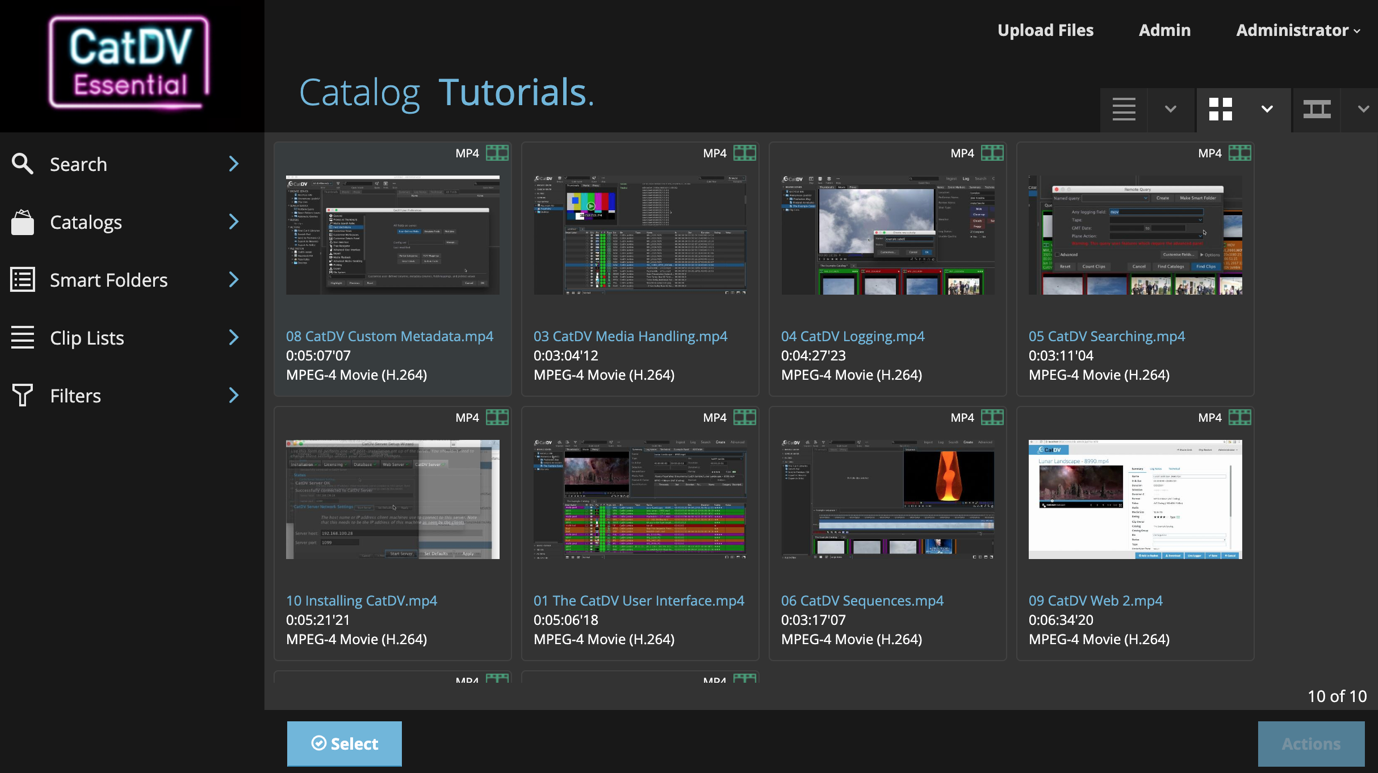This screenshot has height=773, width=1378.
Task: Click thumbnail of 10 Installing CatDV
Action: click(393, 499)
